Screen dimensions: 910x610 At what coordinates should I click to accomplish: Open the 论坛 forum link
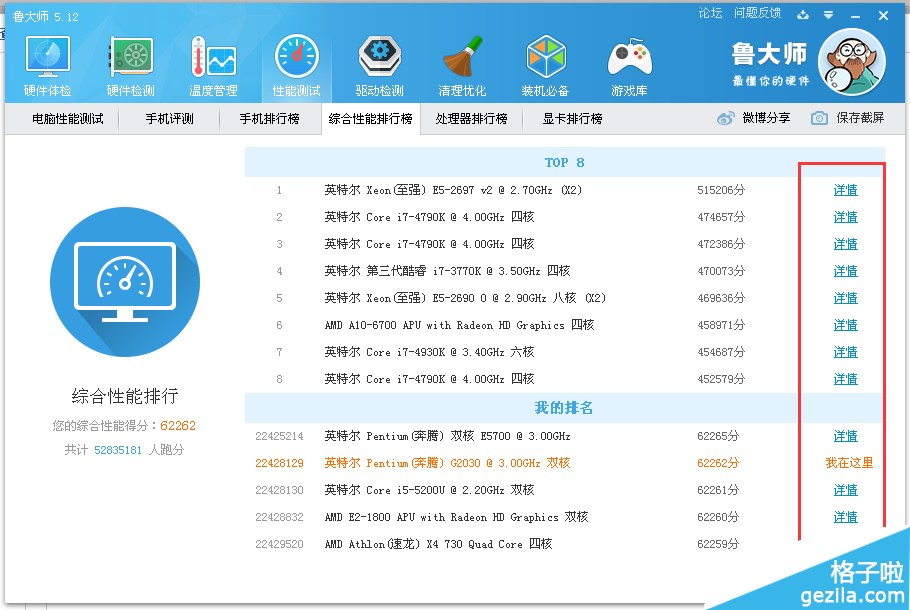[709, 13]
